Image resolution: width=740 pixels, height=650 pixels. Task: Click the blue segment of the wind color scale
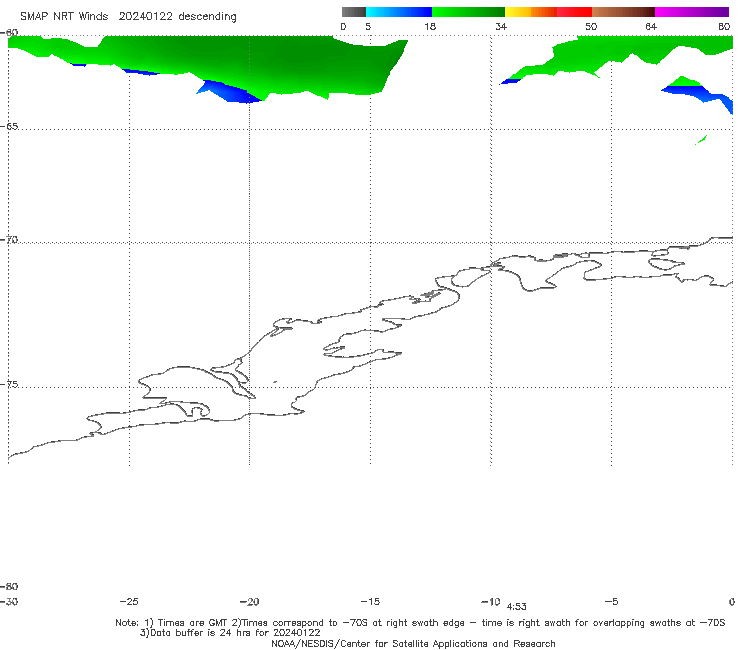click(x=399, y=12)
